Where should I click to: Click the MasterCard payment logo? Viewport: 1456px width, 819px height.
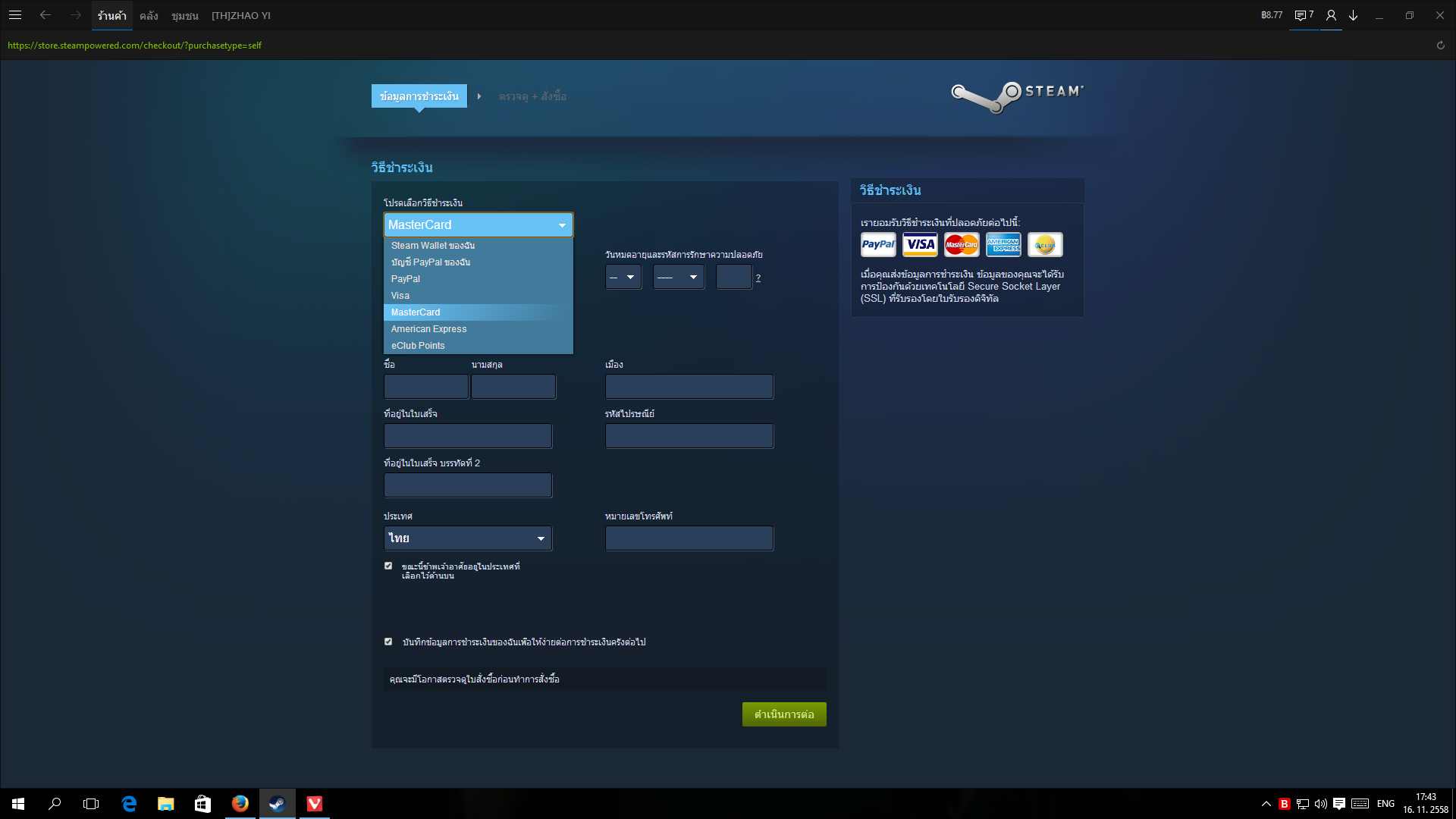tap(962, 244)
